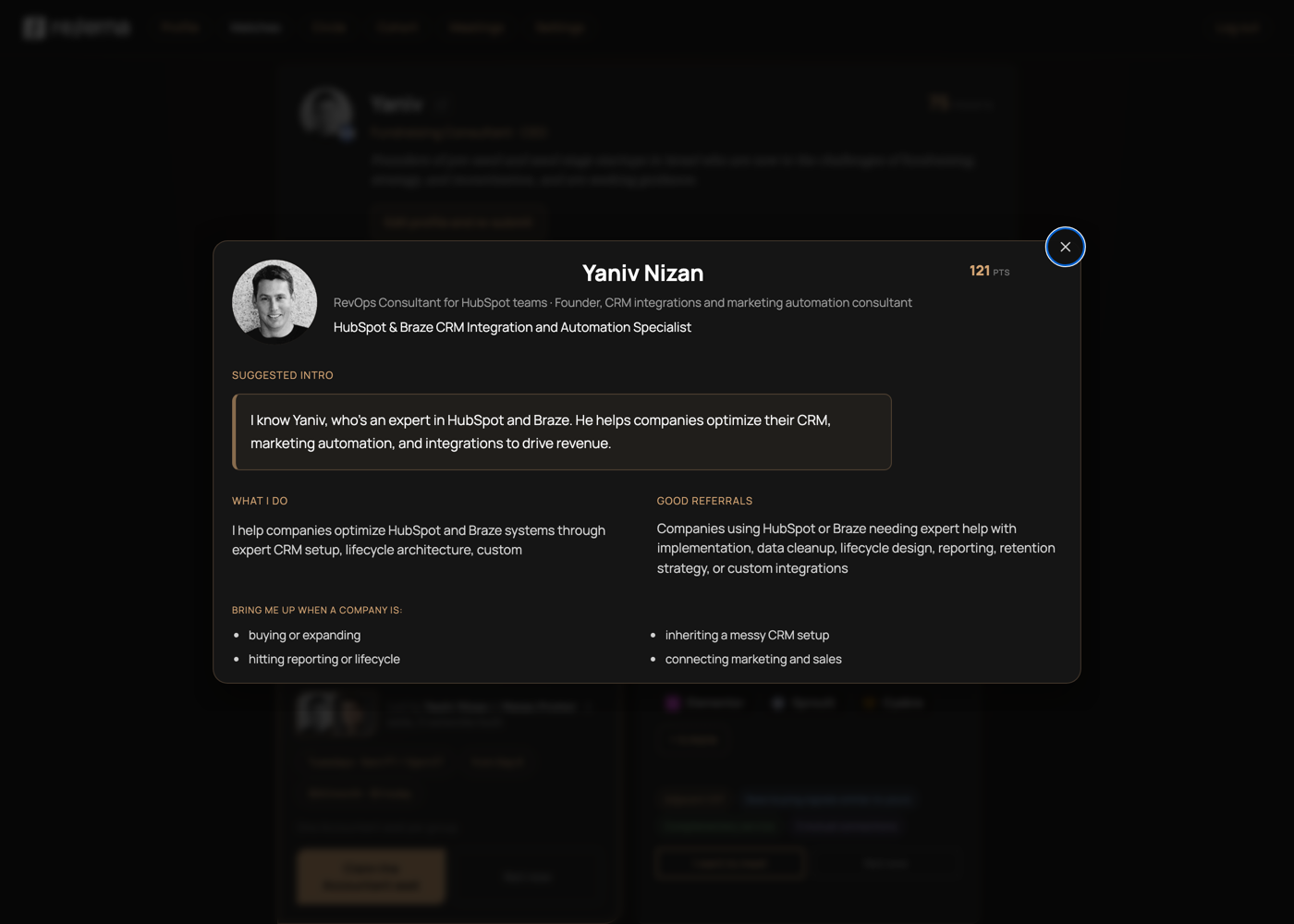Click the GOOD REFERRALS section label
The image size is (1294, 924).
[704, 501]
